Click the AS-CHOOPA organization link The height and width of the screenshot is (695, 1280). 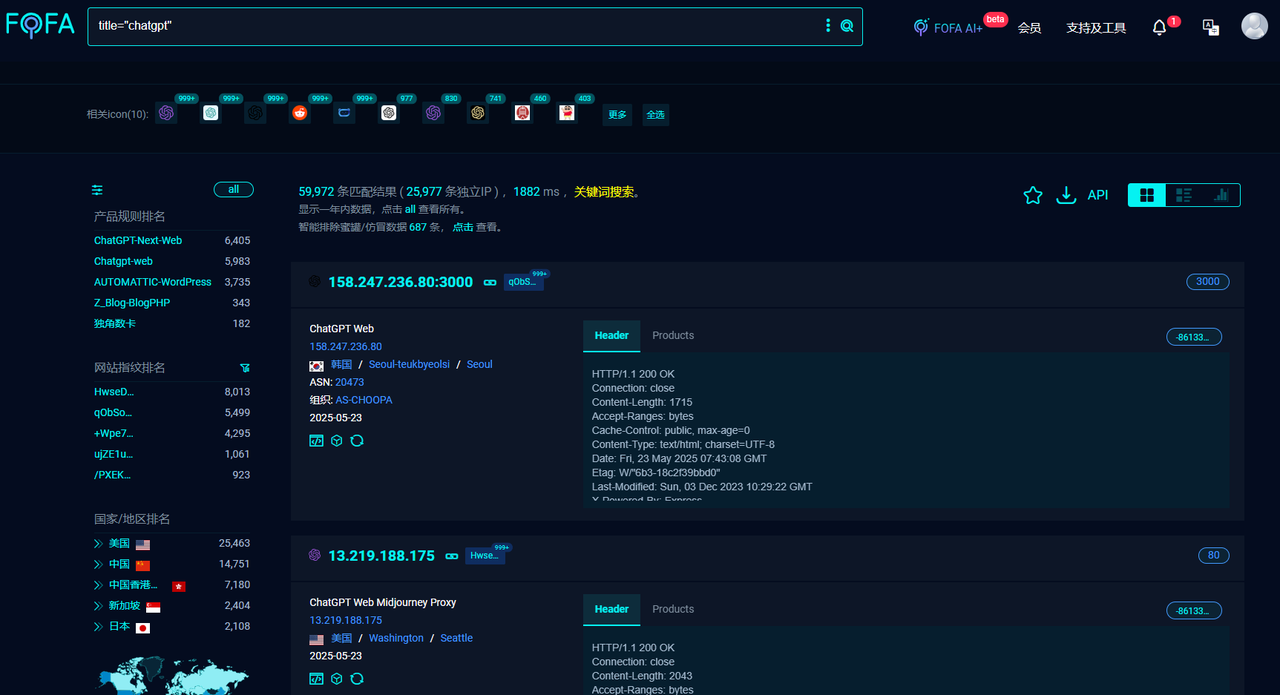(364, 400)
